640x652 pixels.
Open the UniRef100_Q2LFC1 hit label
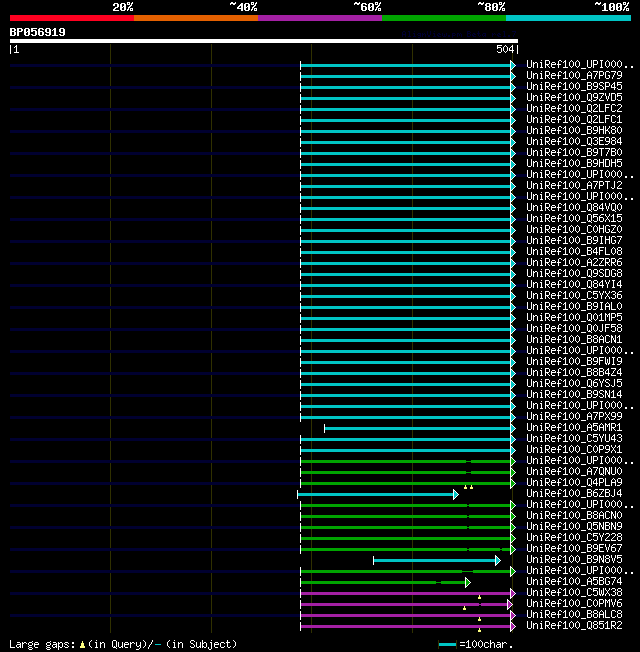coord(574,119)
